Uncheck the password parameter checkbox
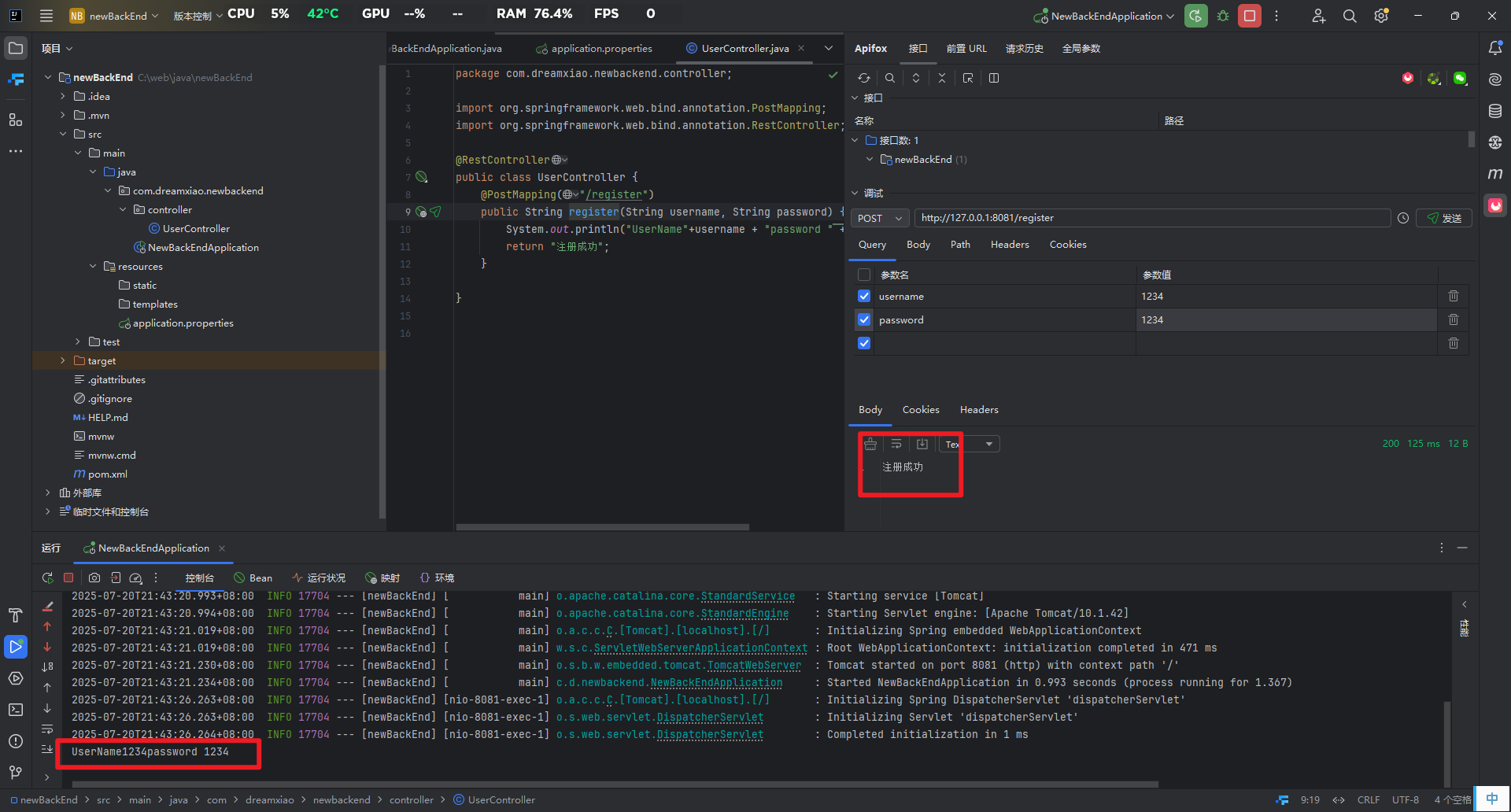 864,319
